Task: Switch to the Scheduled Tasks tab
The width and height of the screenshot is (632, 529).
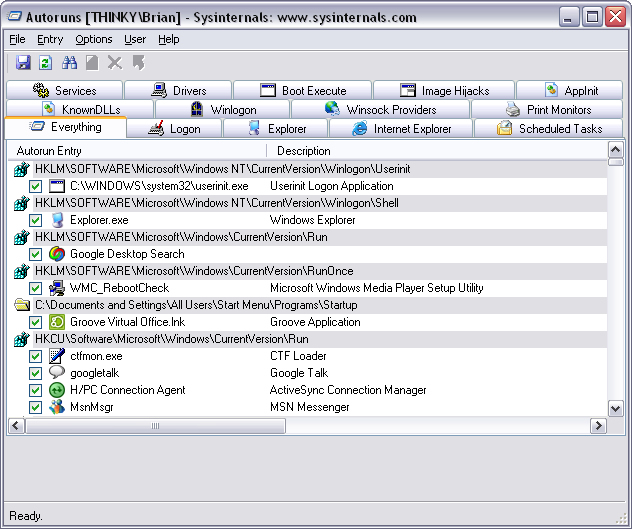Action: click(550, 129)
